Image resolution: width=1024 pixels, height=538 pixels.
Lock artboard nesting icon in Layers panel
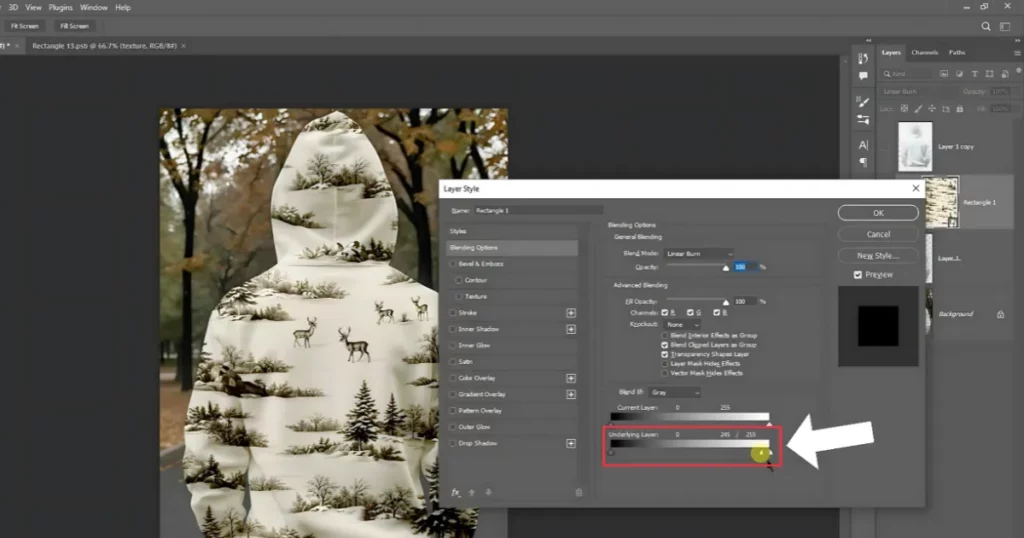point(946,109)
